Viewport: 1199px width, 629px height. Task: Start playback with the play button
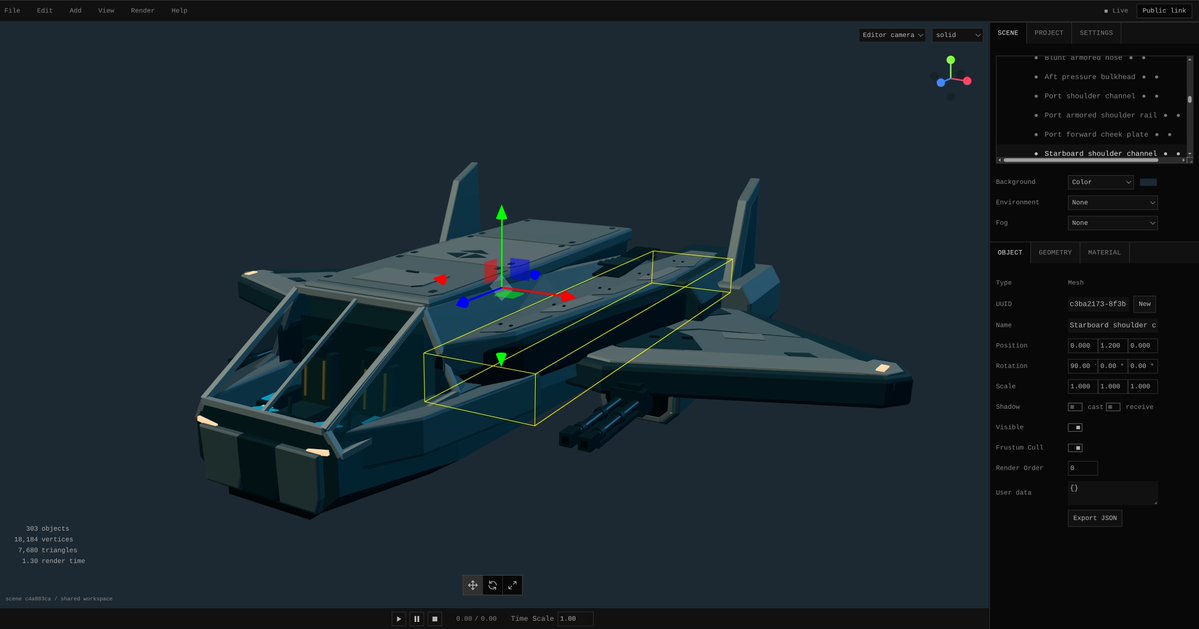click(398, 619)
